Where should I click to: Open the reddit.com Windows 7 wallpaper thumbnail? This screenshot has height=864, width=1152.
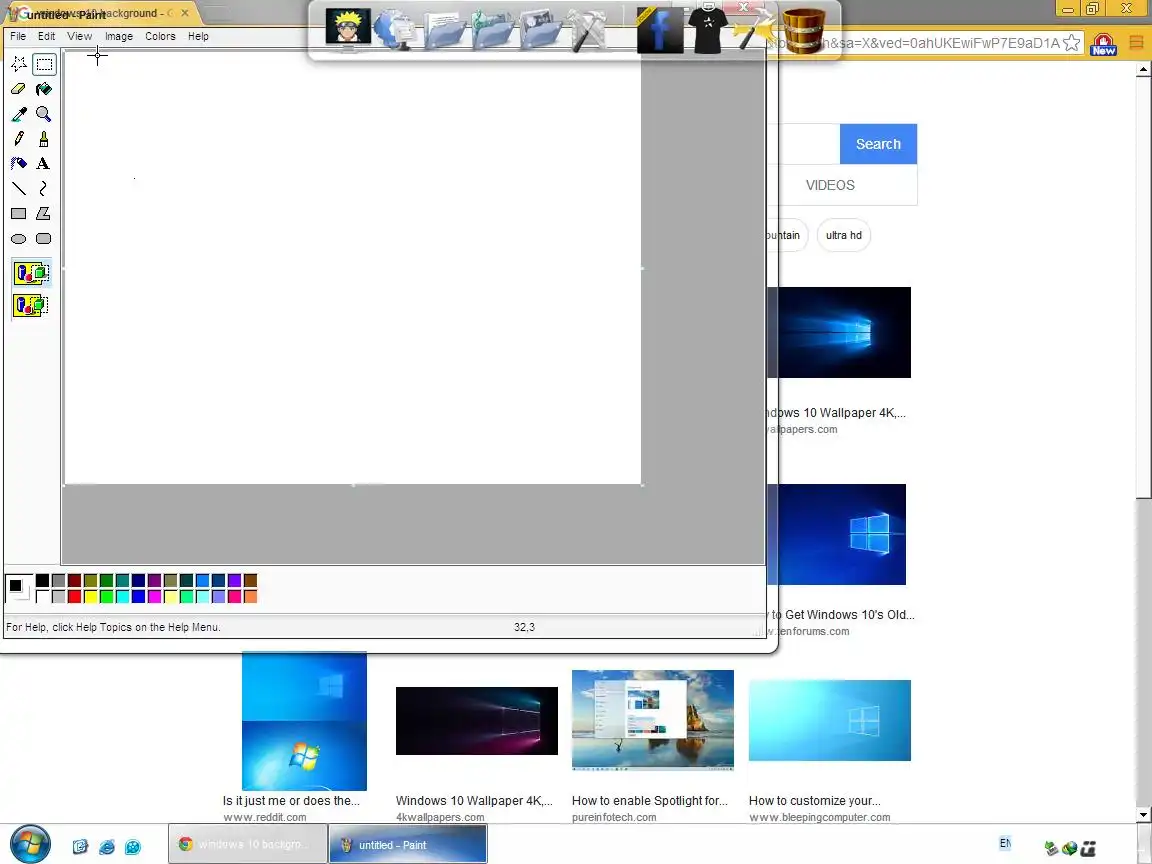(304, 721)
